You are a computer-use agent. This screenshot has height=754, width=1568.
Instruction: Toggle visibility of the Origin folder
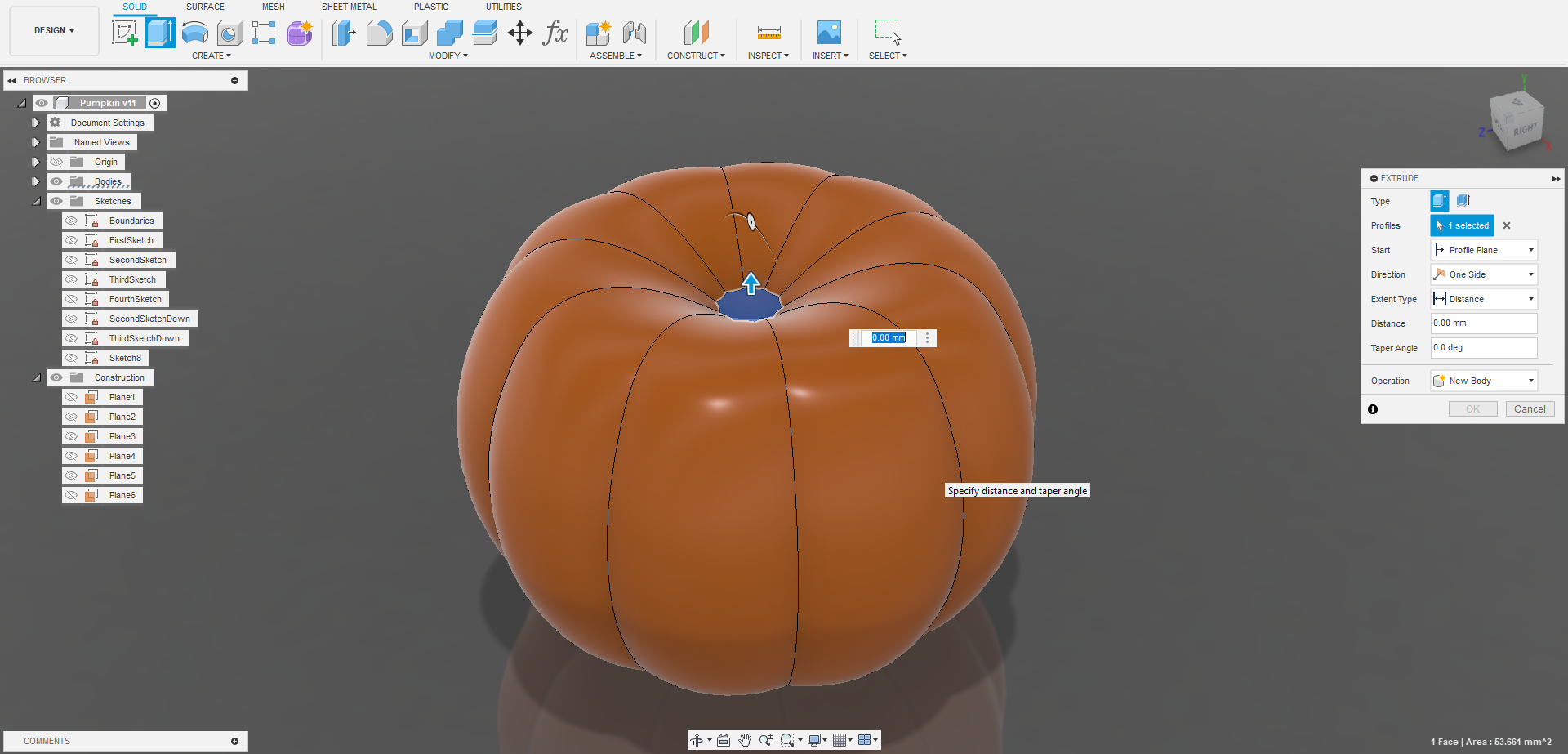tap(56, 162)
